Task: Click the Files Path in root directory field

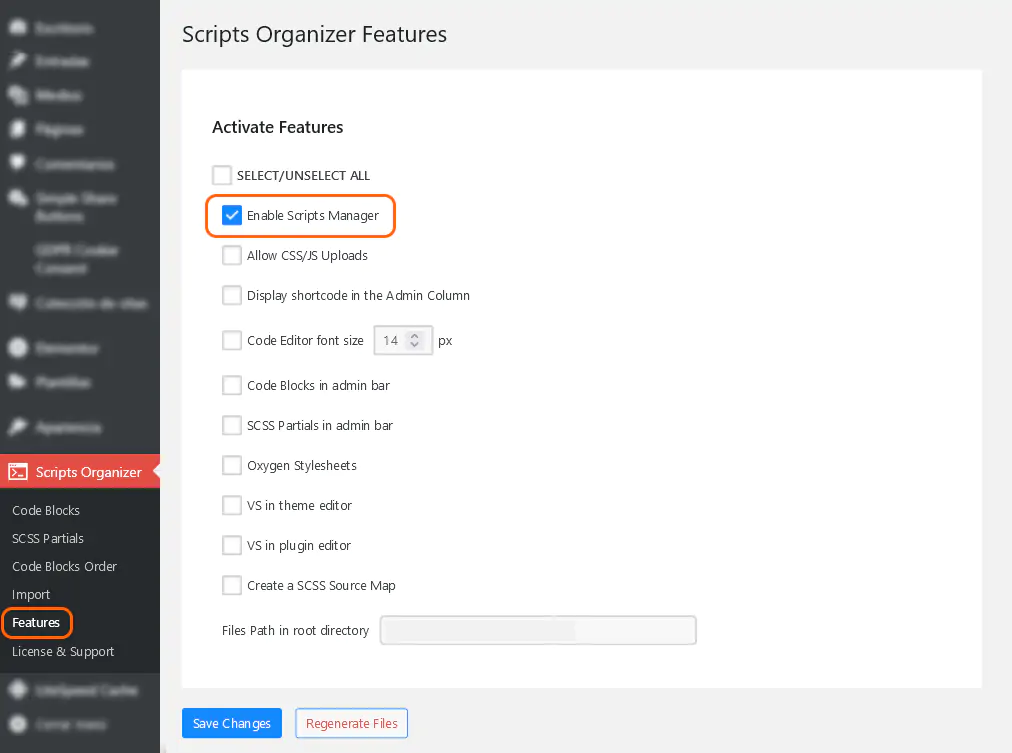Action: [538, 631]
